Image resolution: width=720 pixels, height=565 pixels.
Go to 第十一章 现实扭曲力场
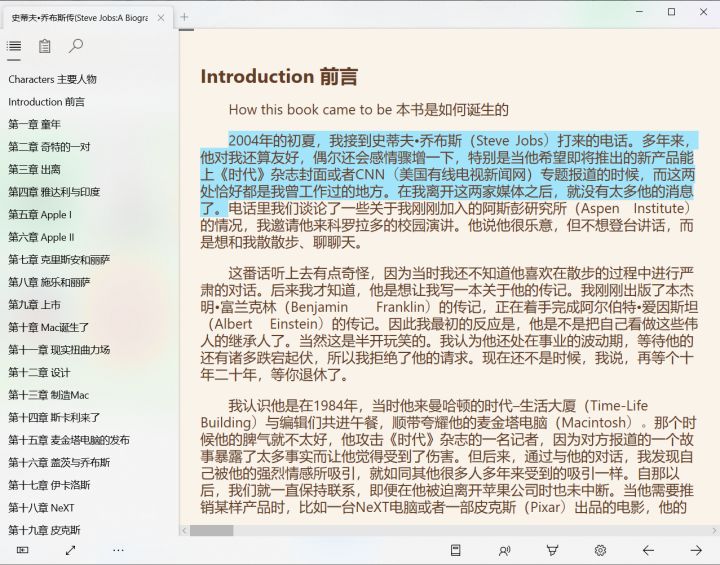click(x=59, y=350)
